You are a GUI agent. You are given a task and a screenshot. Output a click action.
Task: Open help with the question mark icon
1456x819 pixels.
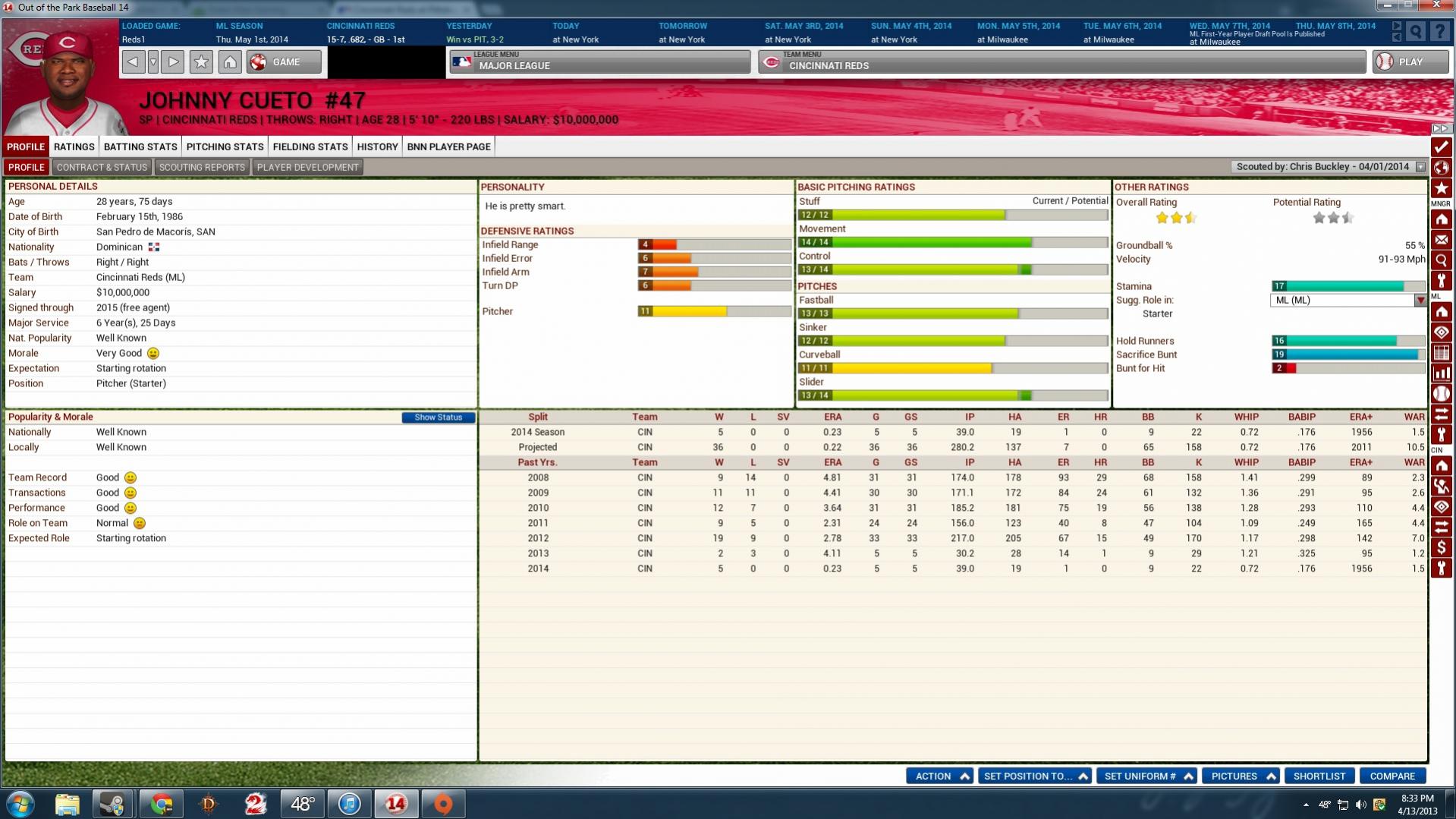[x=1439, y=32]
